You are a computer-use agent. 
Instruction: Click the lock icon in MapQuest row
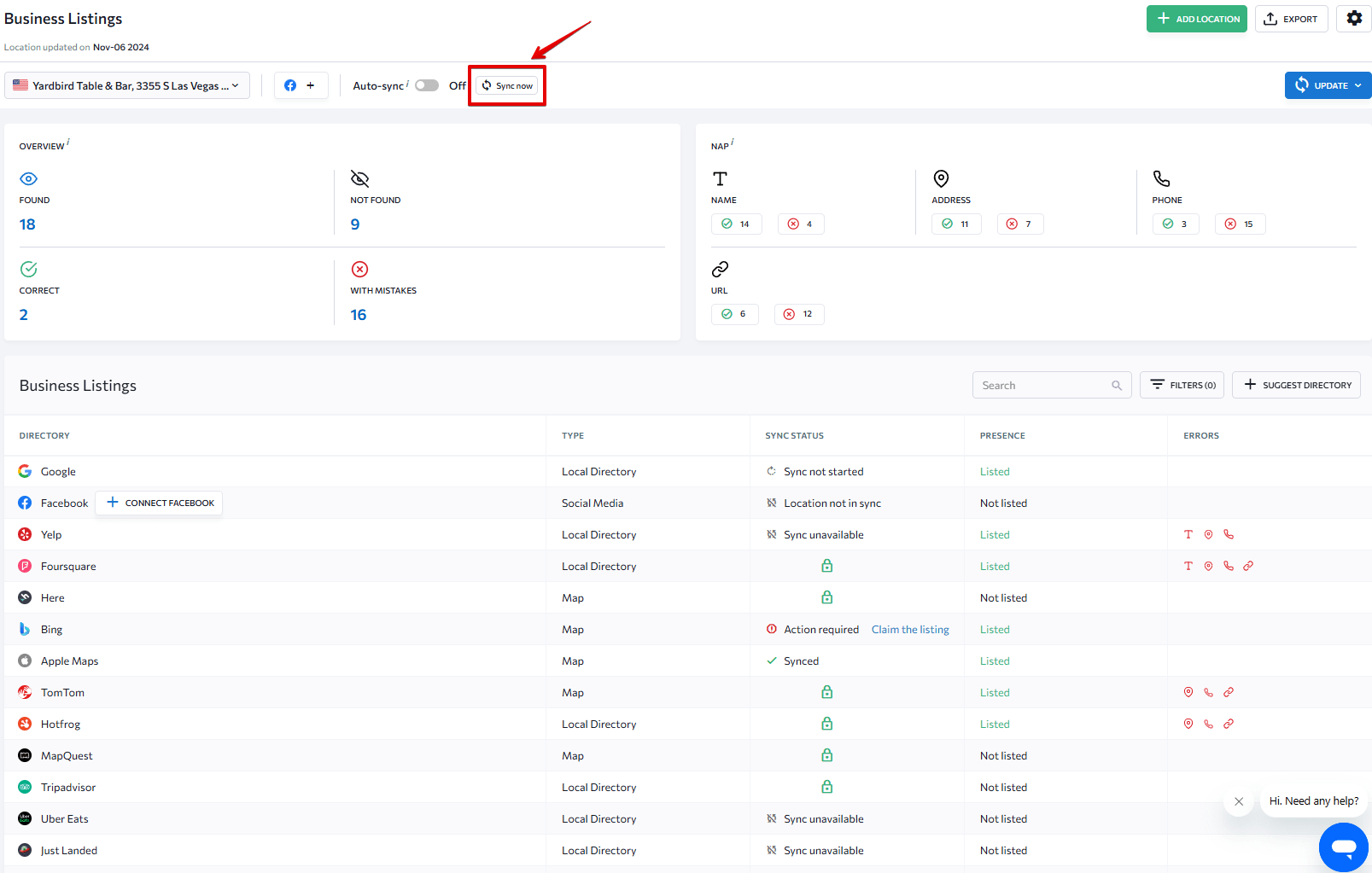point(826,755)
